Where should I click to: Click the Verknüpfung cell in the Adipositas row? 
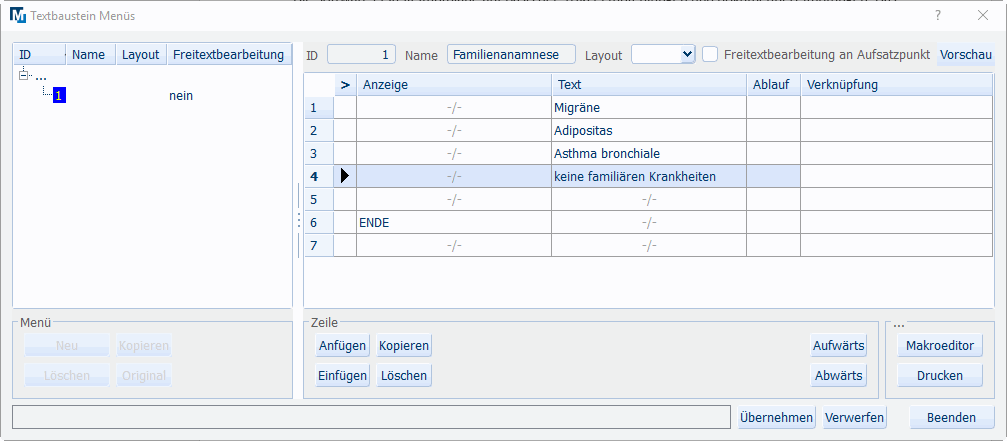tap(897, 130)
